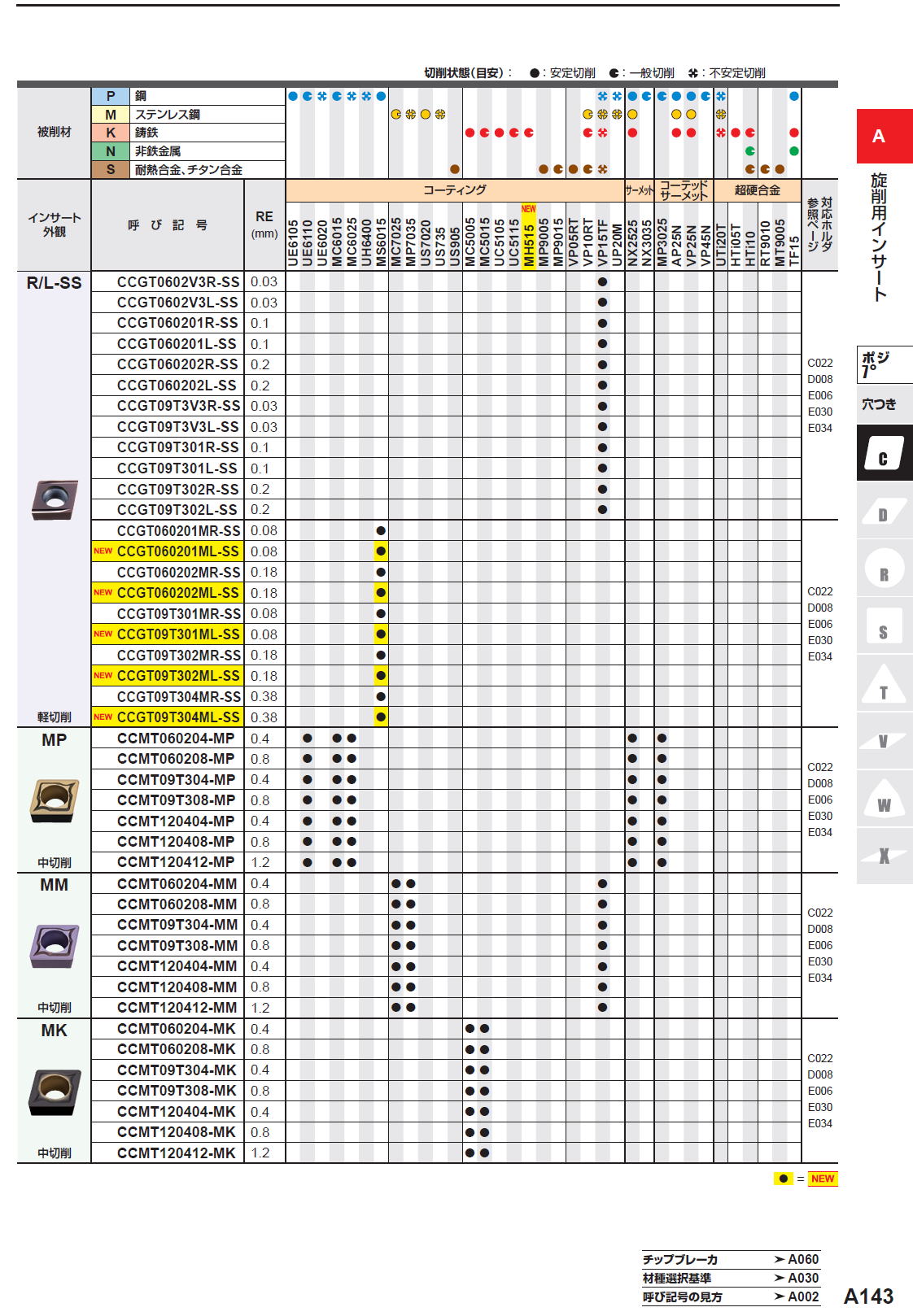Select the MK chipbreaker insert image
Viewport: 913px width, 1316px height.
(x=55, y=1092)
